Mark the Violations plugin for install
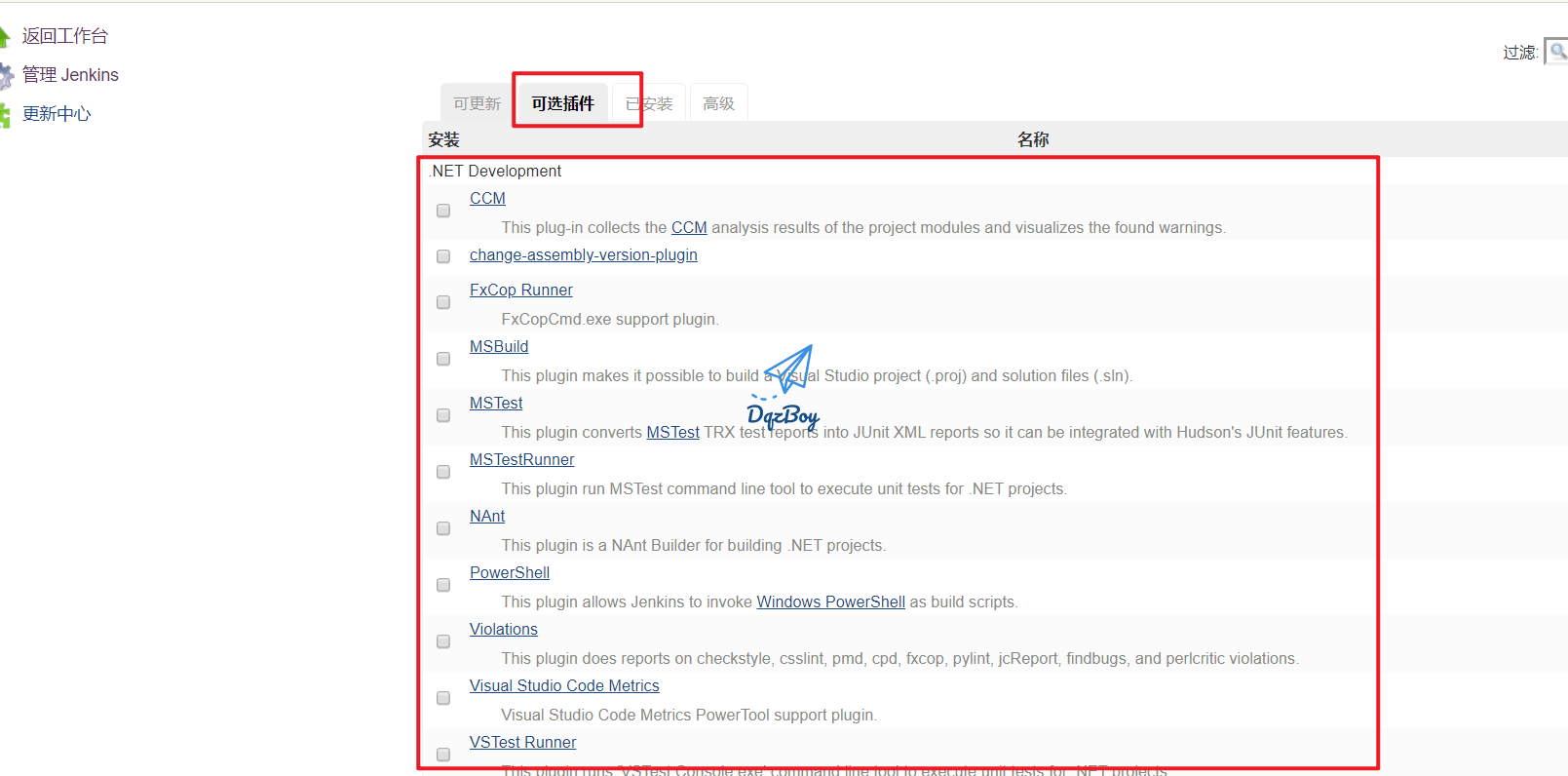The width and height of the screenshot is (1568, 776). 443,641
